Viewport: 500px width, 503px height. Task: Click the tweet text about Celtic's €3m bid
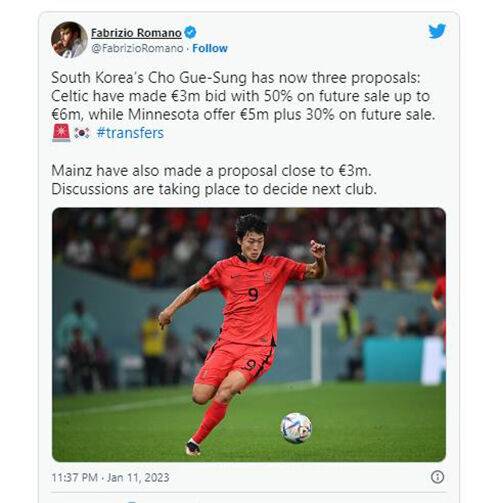tap(240, 96)
